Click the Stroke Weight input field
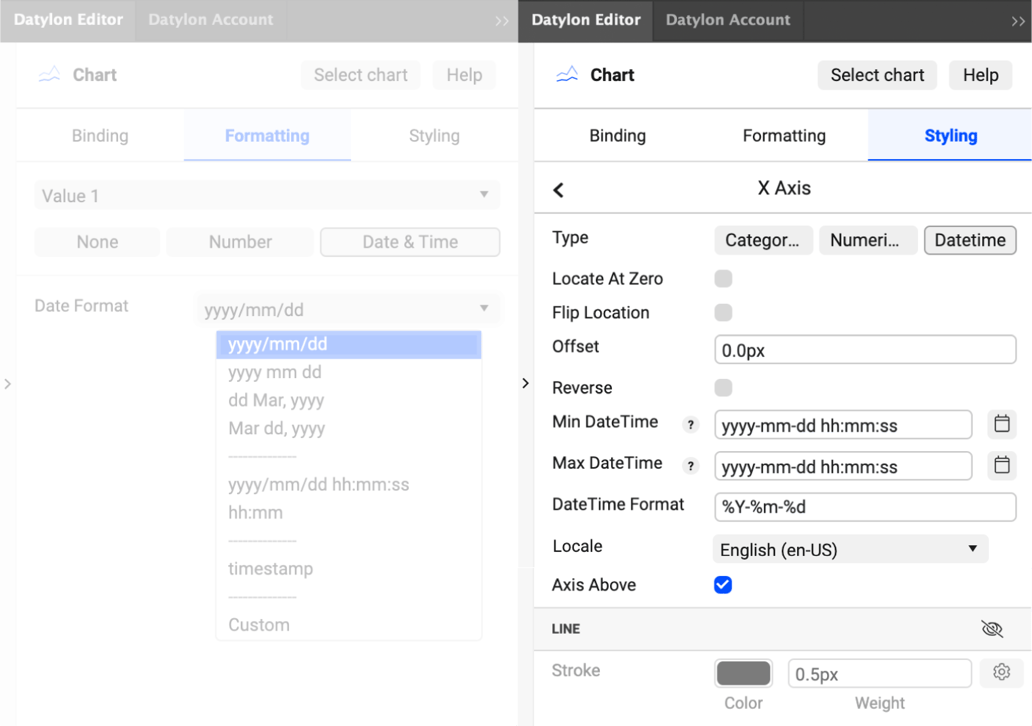The image size is (1032, 726). 880,673
